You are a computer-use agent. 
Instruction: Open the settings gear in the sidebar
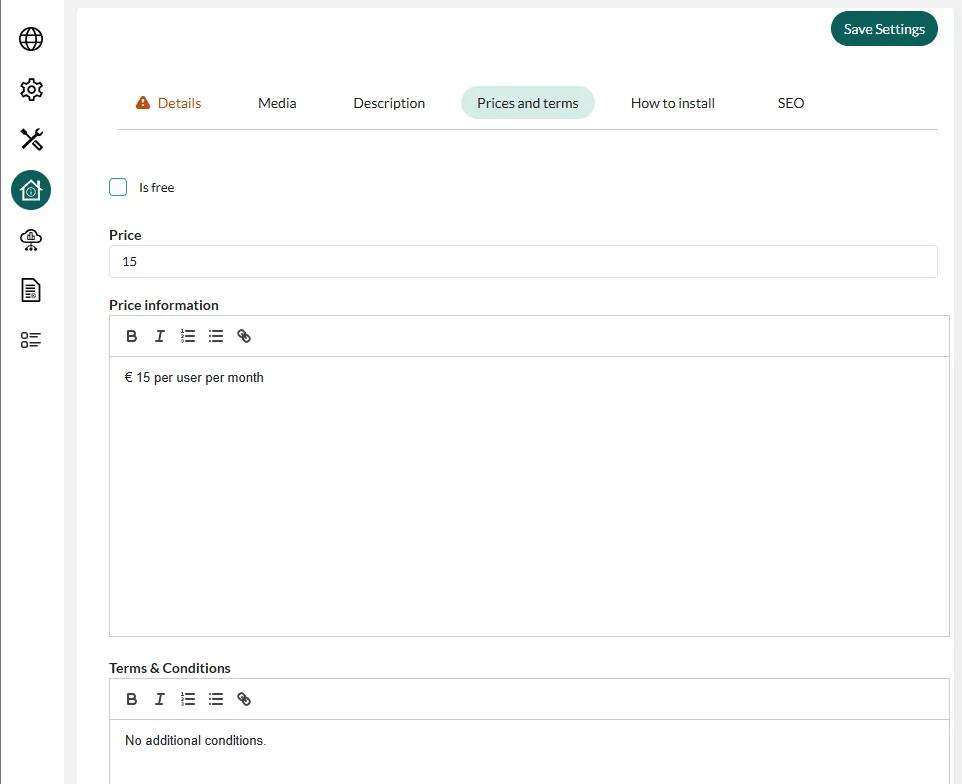[x=31, y=89]
